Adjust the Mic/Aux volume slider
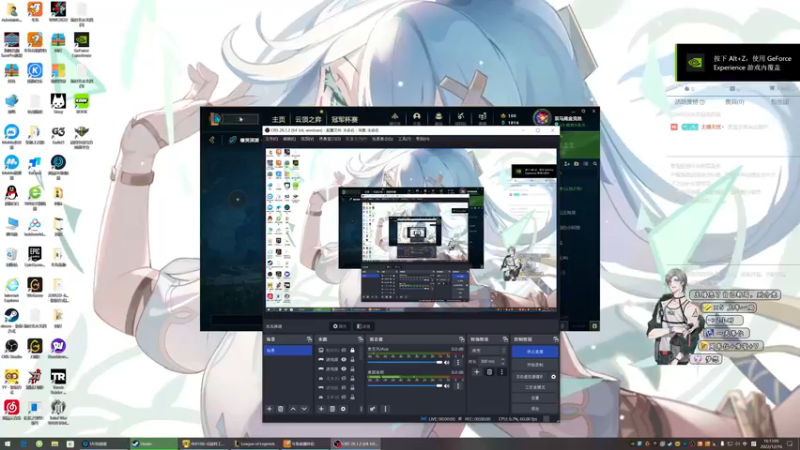The width and height of the screenshot is (800, 450). 405,362
